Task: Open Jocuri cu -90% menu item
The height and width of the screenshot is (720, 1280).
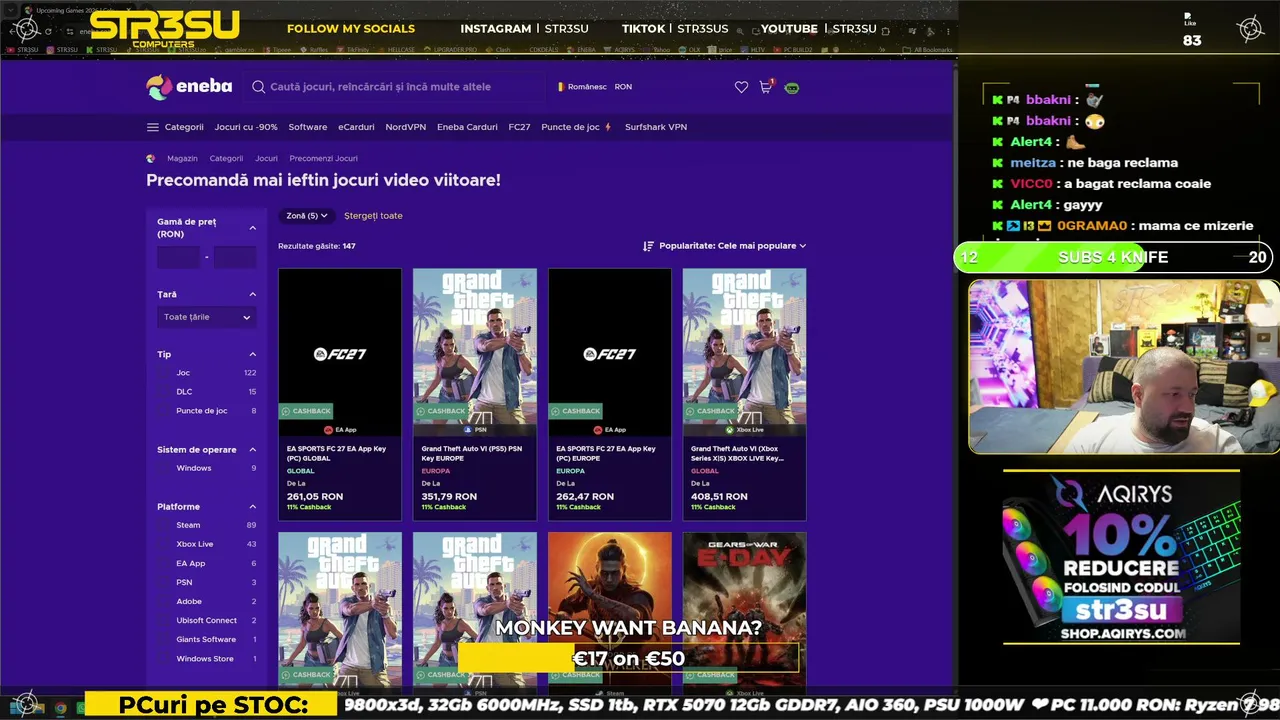Action: click(x=246, y=127)
